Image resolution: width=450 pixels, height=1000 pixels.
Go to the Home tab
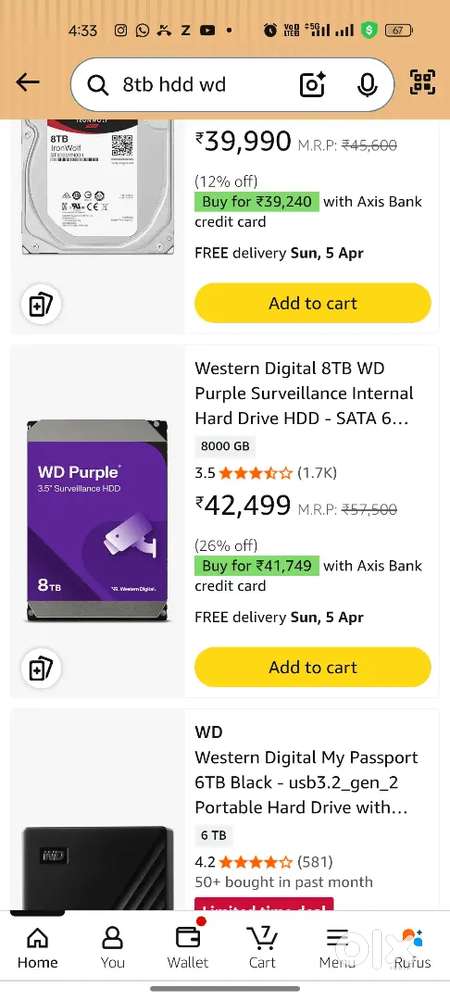tap(37, 947)
